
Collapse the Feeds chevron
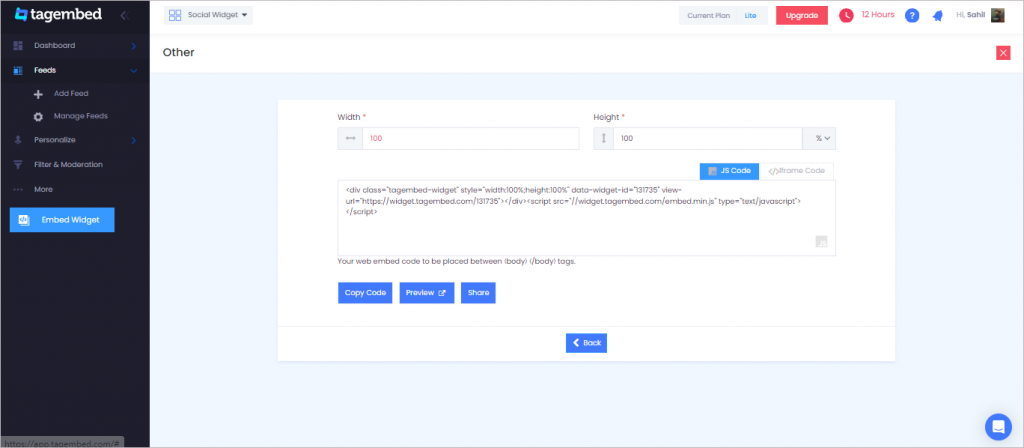tap(133, 71)
